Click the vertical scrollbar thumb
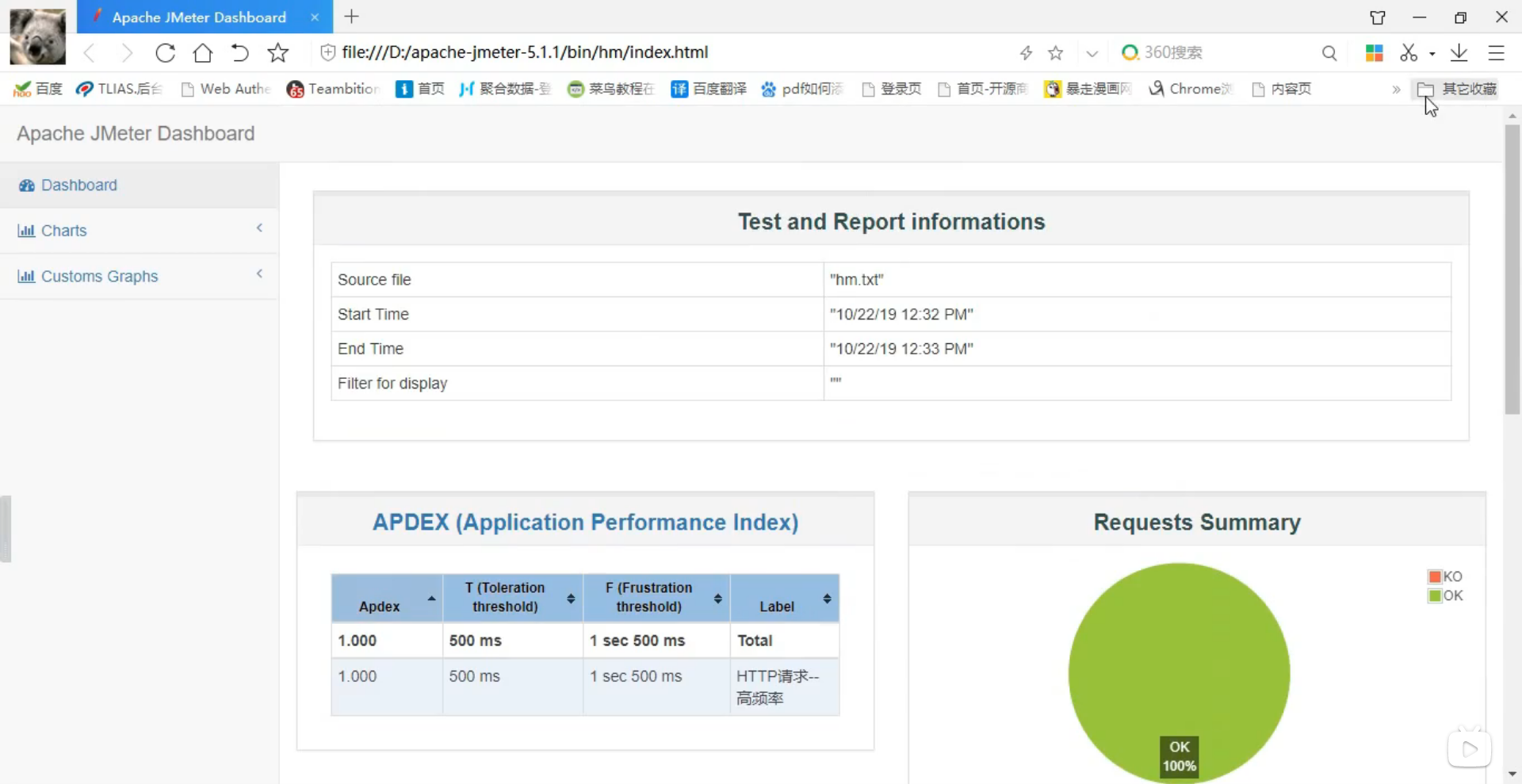1522x784 pixels. point(1512,270)
